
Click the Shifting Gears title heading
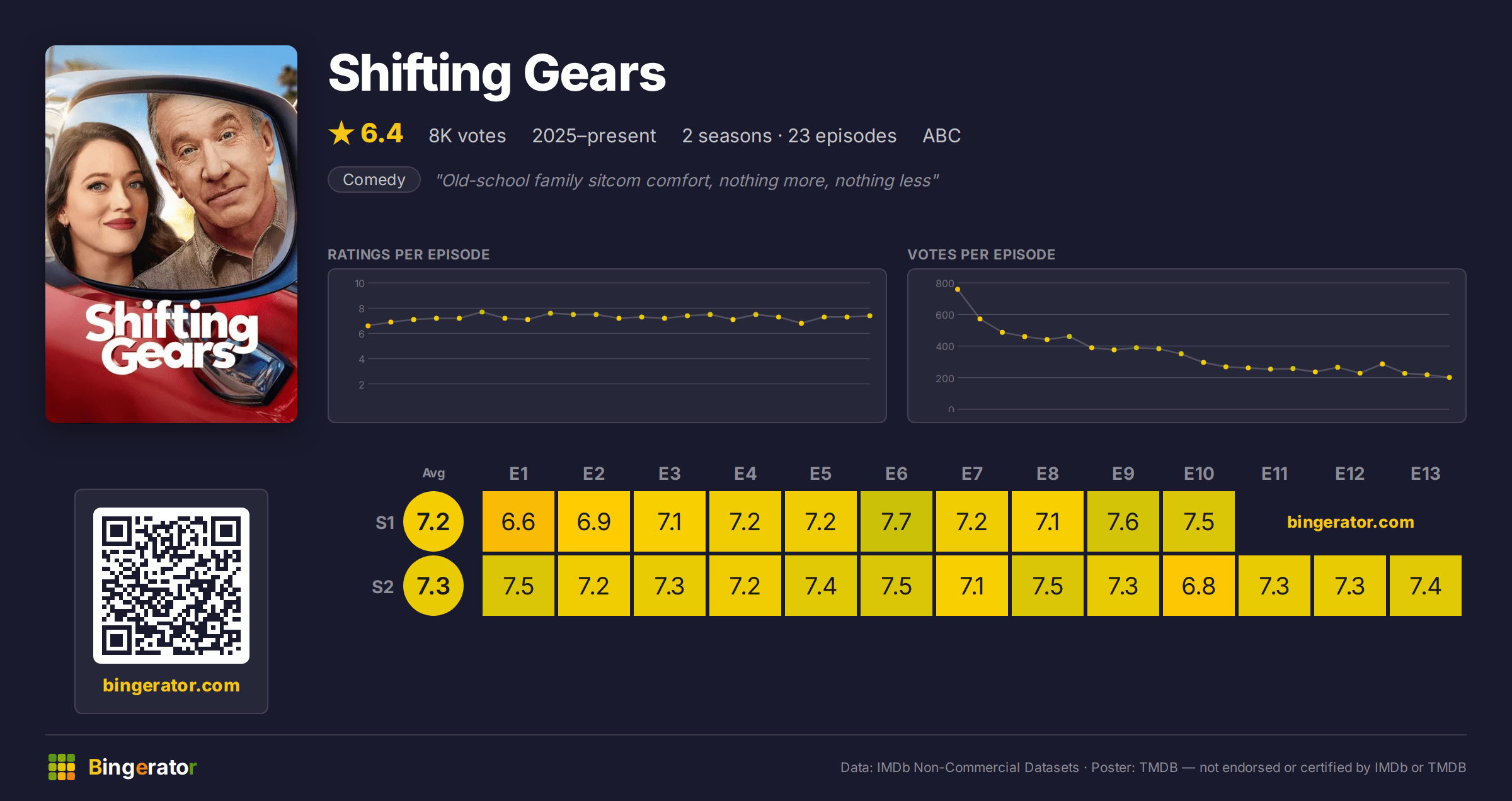pyautogui.click(x=497, y=74)
